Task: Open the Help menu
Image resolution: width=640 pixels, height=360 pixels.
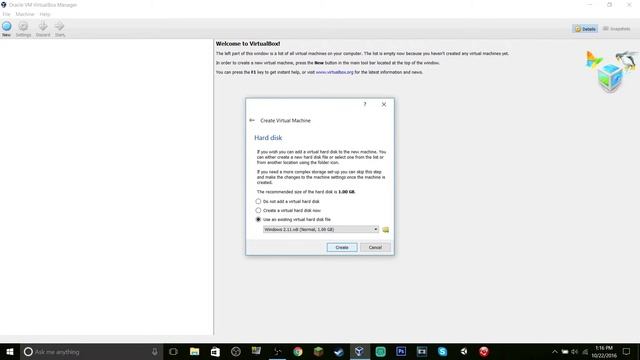Action: (x=45, y=14)
